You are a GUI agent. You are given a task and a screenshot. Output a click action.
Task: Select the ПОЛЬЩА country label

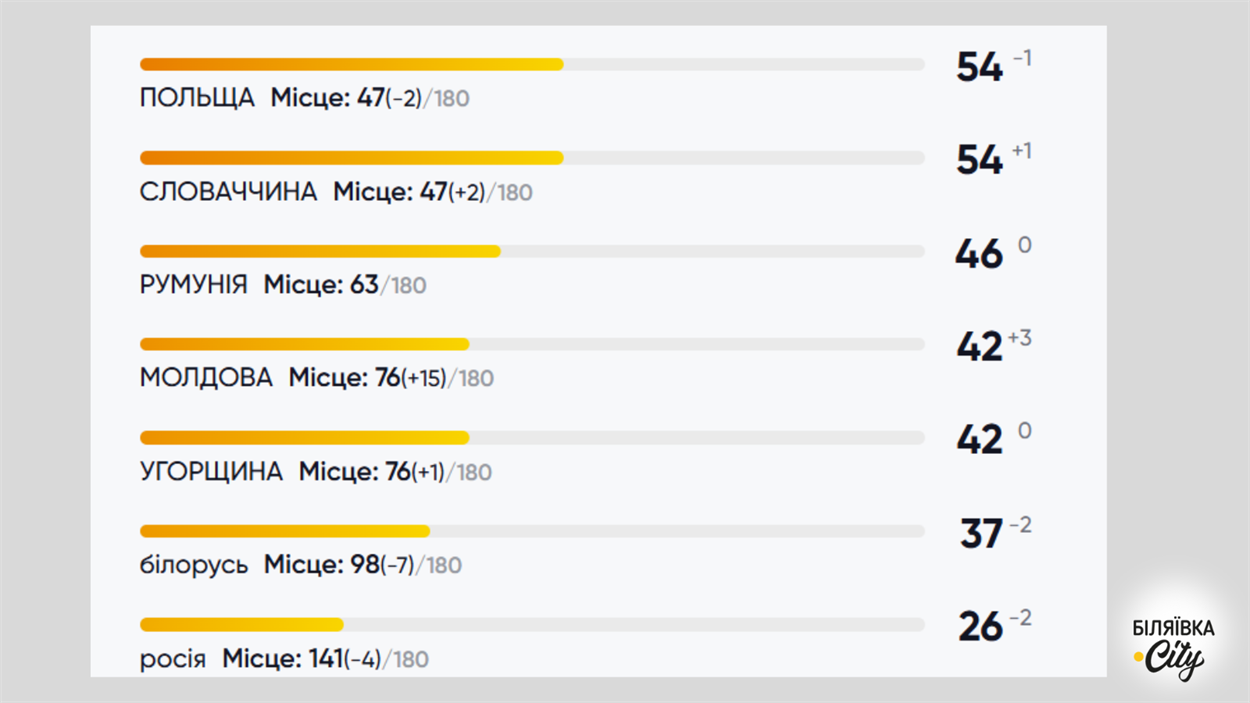coord(197,99)
